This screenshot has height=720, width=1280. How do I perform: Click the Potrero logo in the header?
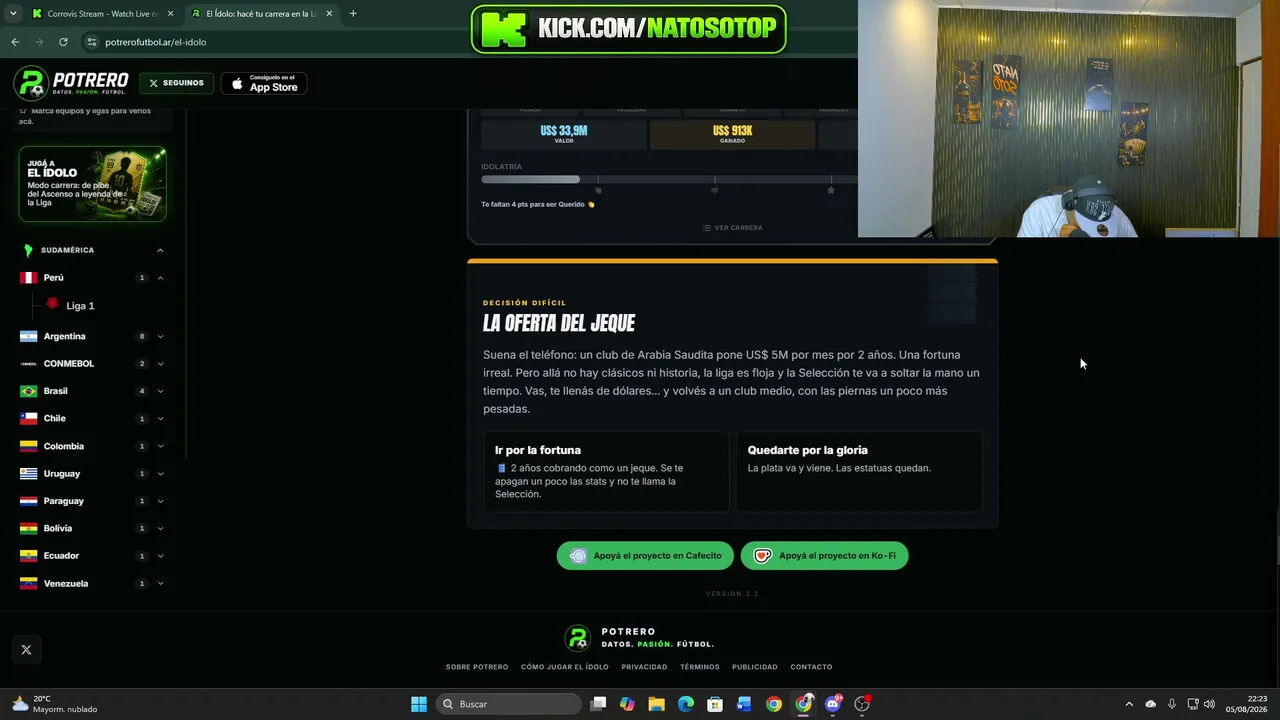click(x=71, y=83)
